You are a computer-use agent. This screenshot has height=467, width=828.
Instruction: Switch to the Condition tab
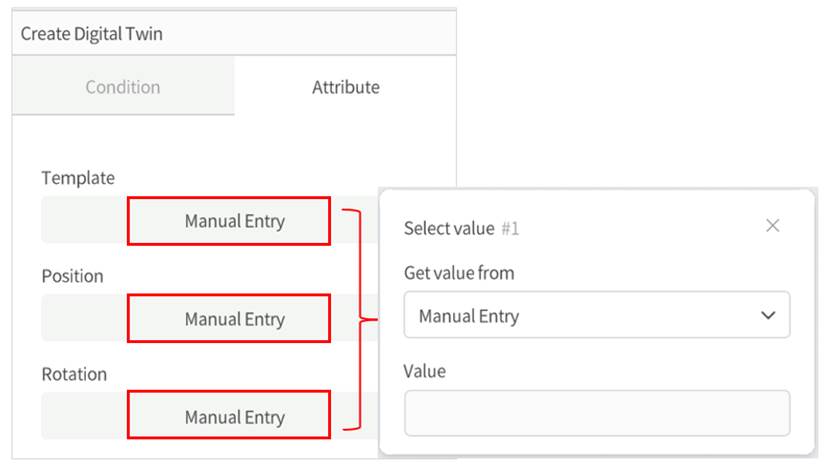(123, 87)
